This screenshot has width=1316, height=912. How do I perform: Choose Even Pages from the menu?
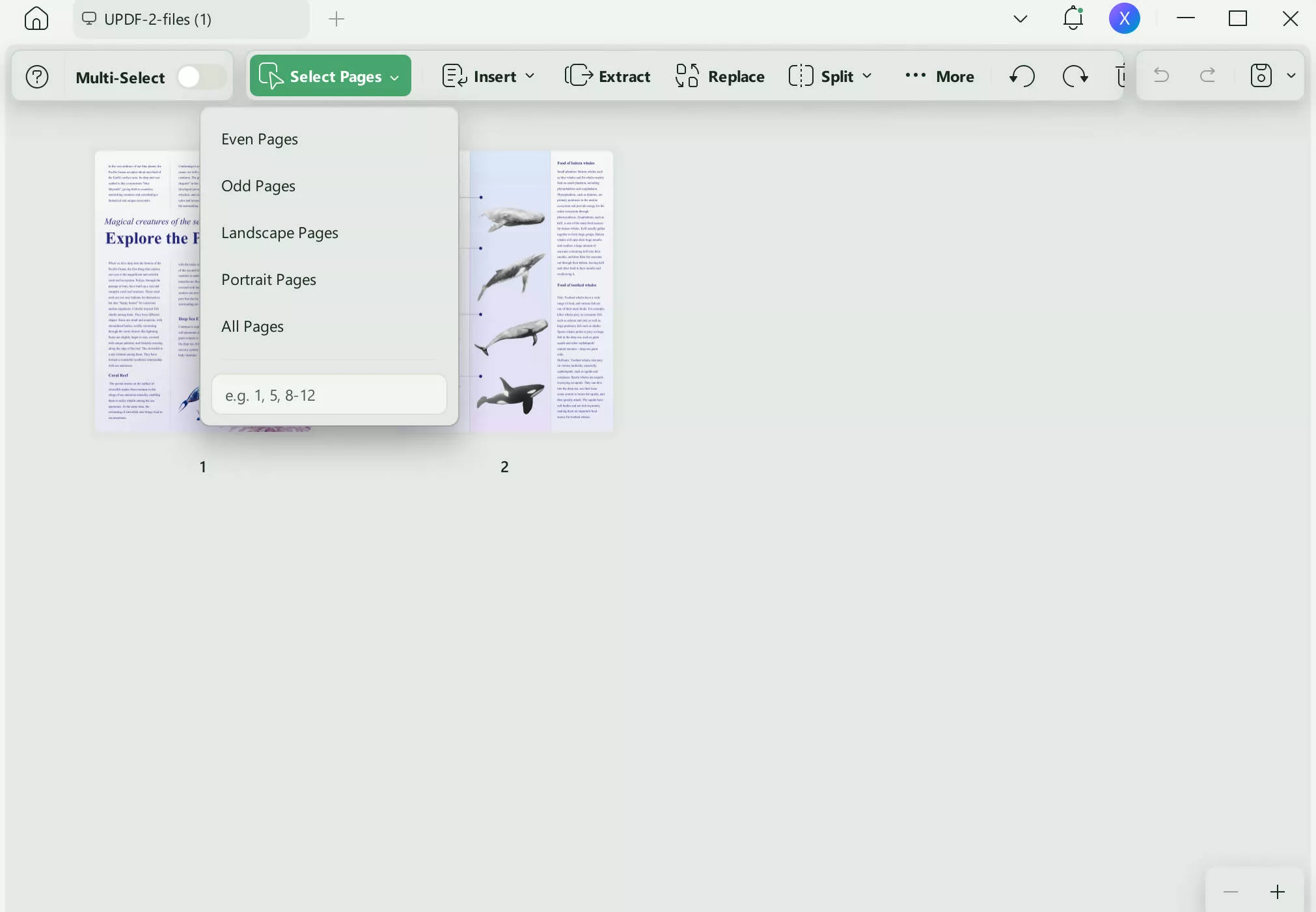tap(259, 139)
